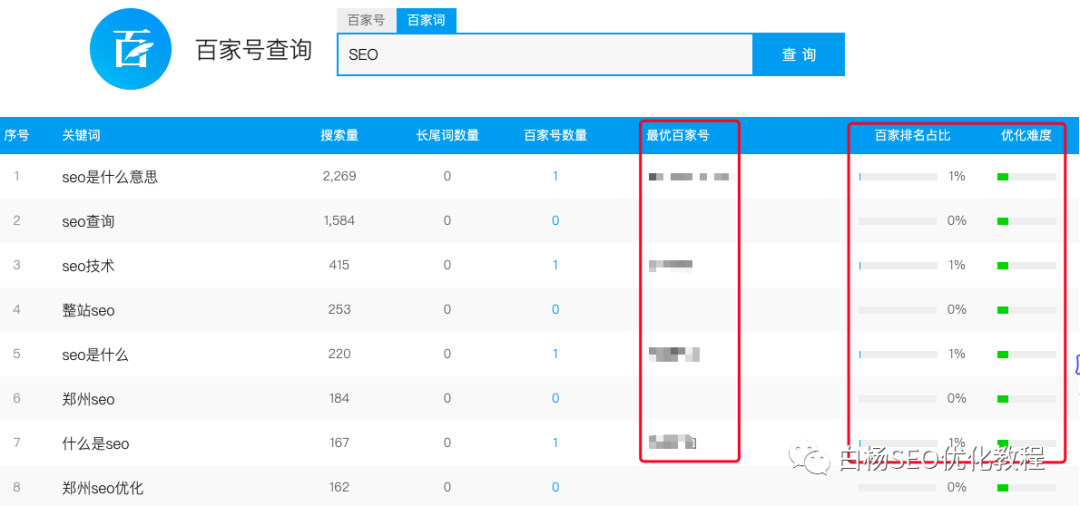
Task: Select keyword seo是什么
Action: (x=95, y=355)
